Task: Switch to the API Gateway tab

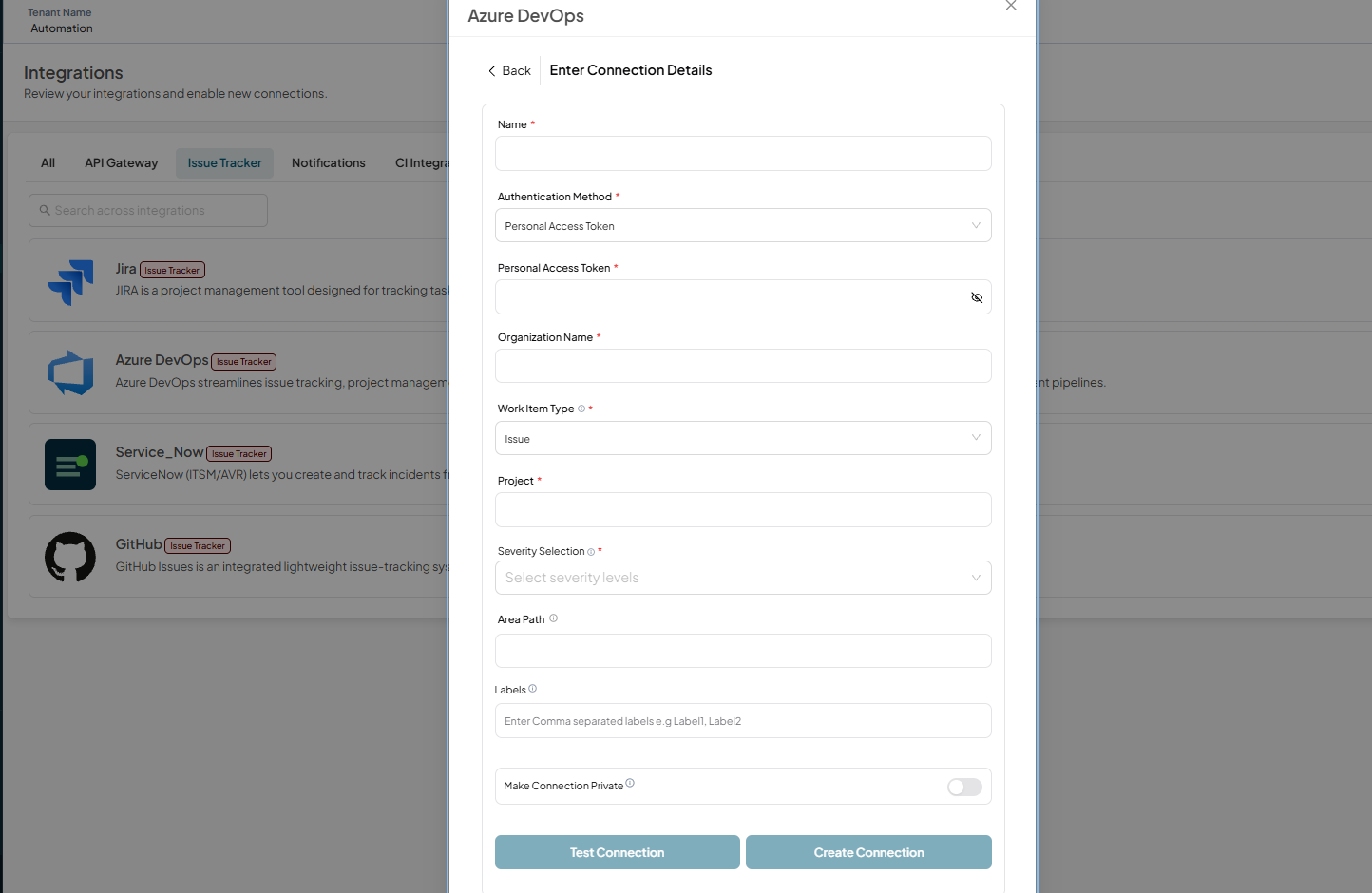Action: point(122,162)
